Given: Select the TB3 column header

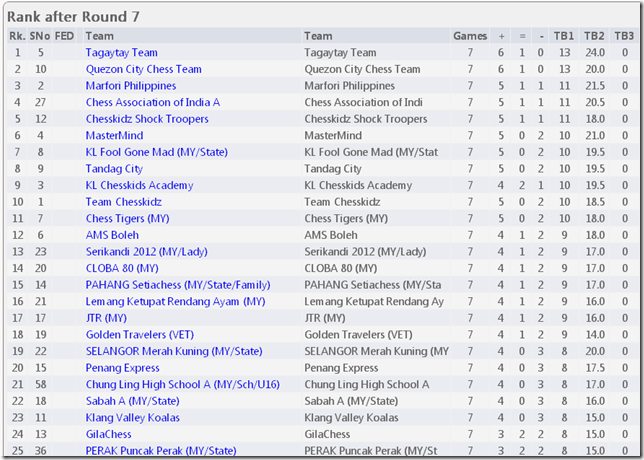Looking at the screenshot, I should 624,36.
